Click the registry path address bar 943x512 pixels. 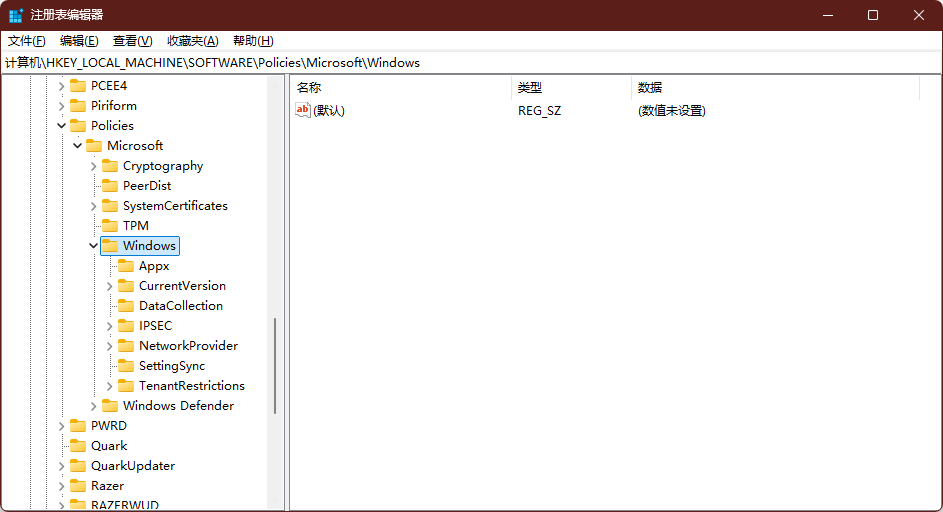(x=472, y=63)
